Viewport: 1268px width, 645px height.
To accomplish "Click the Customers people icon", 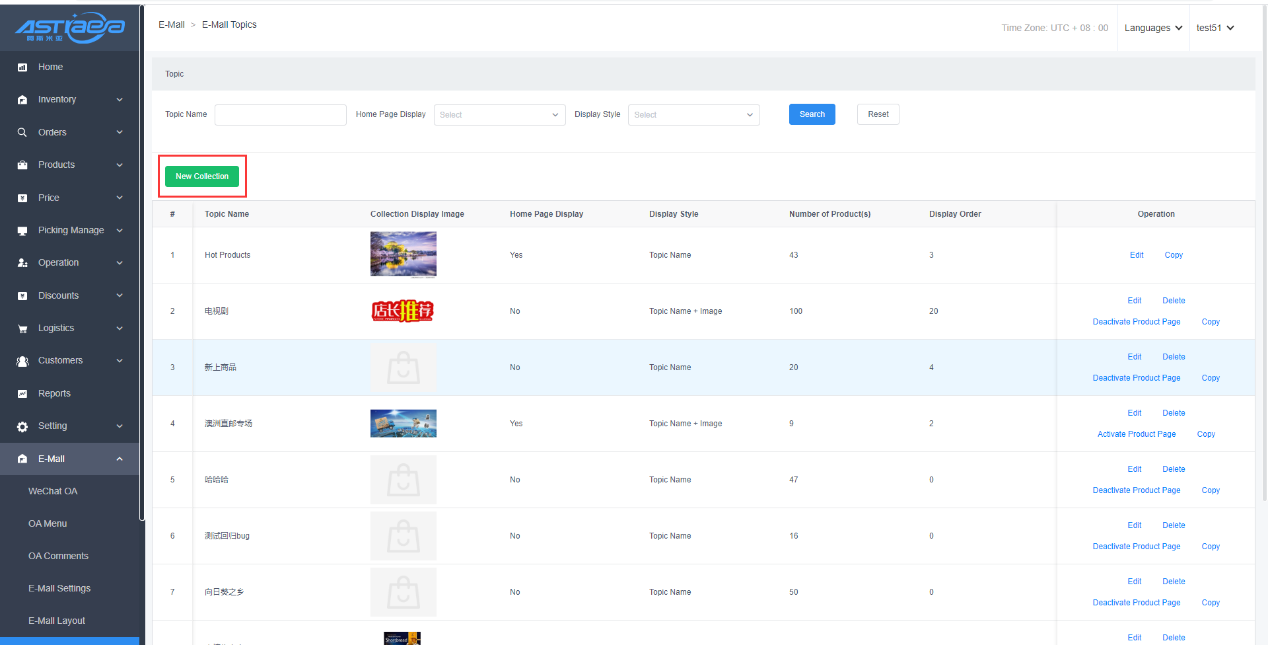I will pyautogui.click(x=23, y=361).
